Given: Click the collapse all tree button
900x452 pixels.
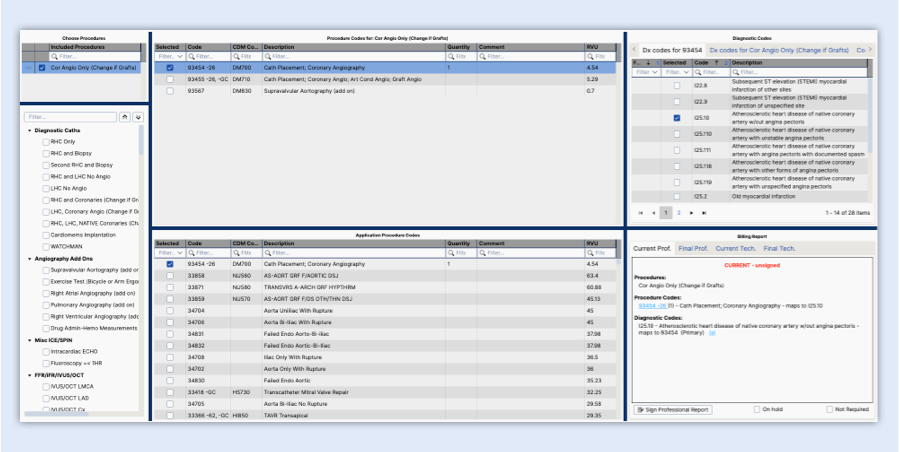Looking at the screenshot, I should 125,117.
